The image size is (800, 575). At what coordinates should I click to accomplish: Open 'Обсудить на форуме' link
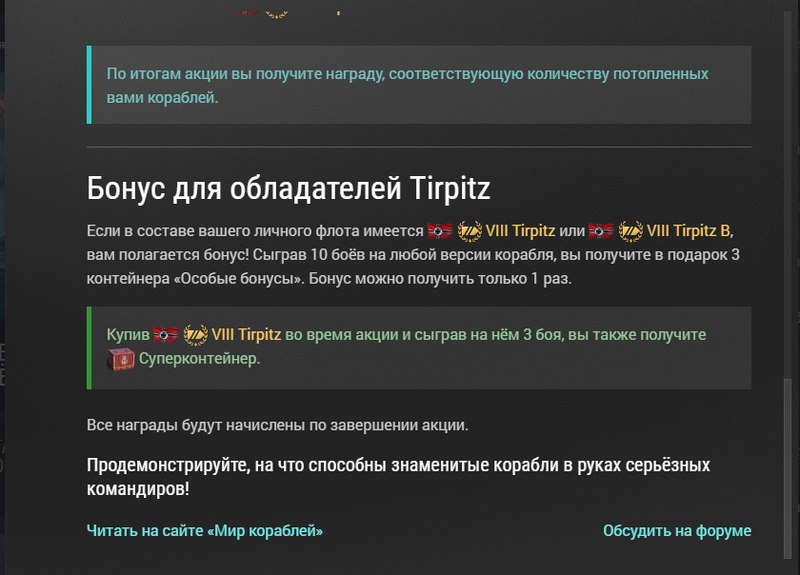coord(677,531)
